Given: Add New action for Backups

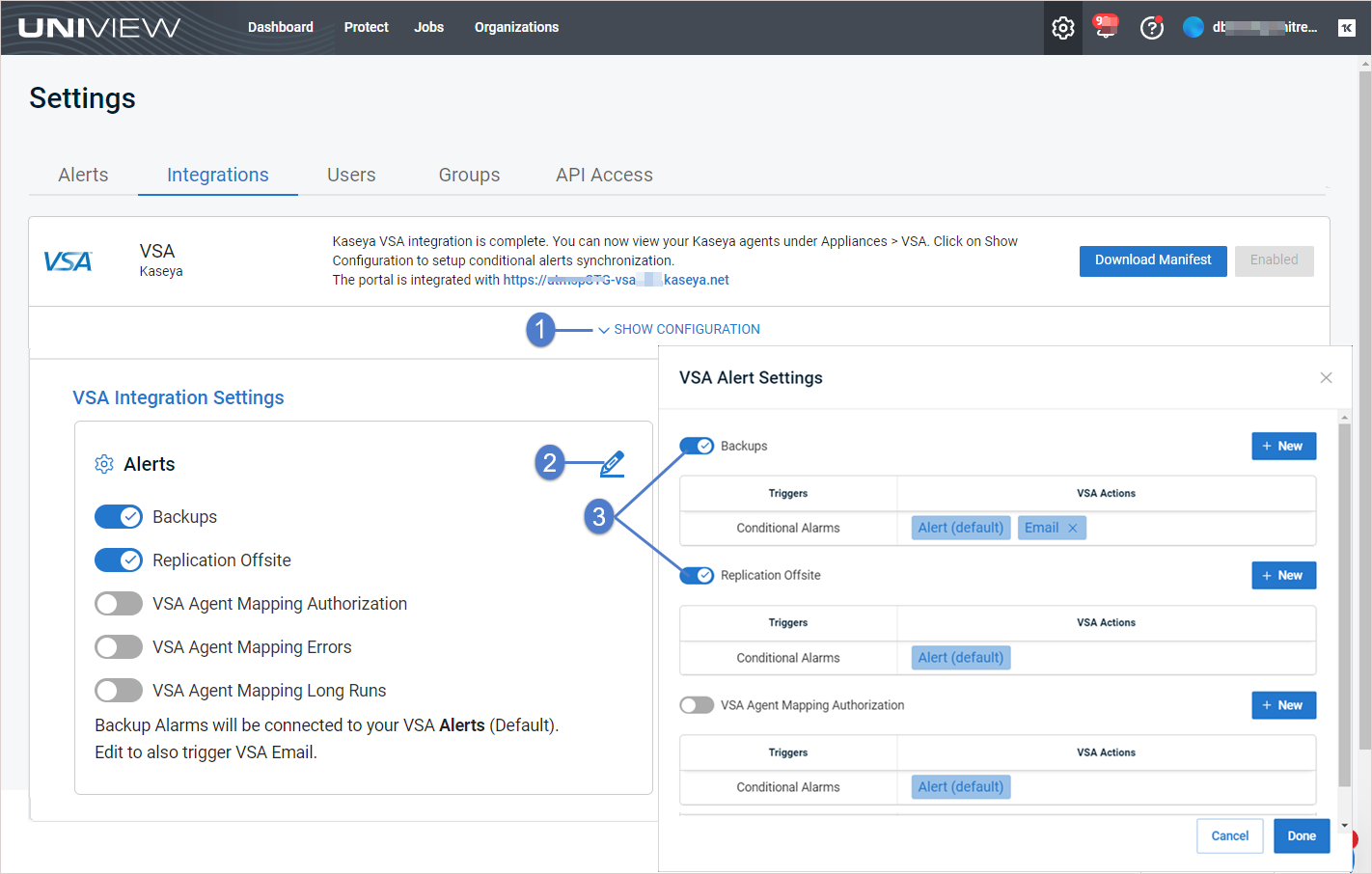Looking at the screenshot, I should tap(1283, 446).
